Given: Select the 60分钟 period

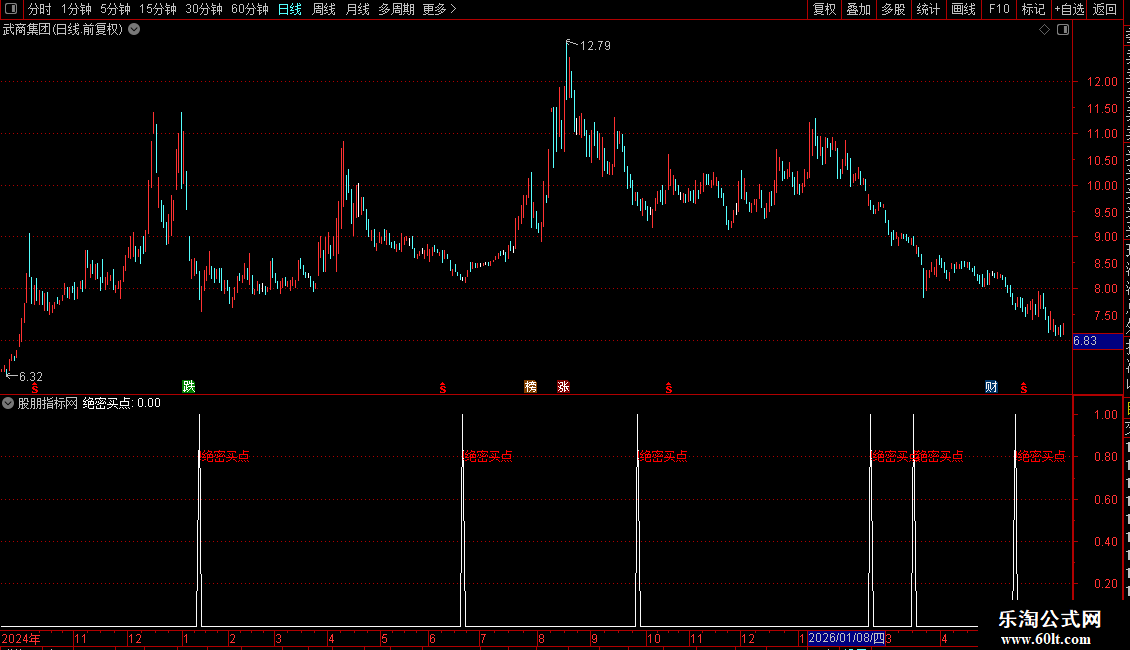Looking at the screenshot, I should click(x=250, y=9).
